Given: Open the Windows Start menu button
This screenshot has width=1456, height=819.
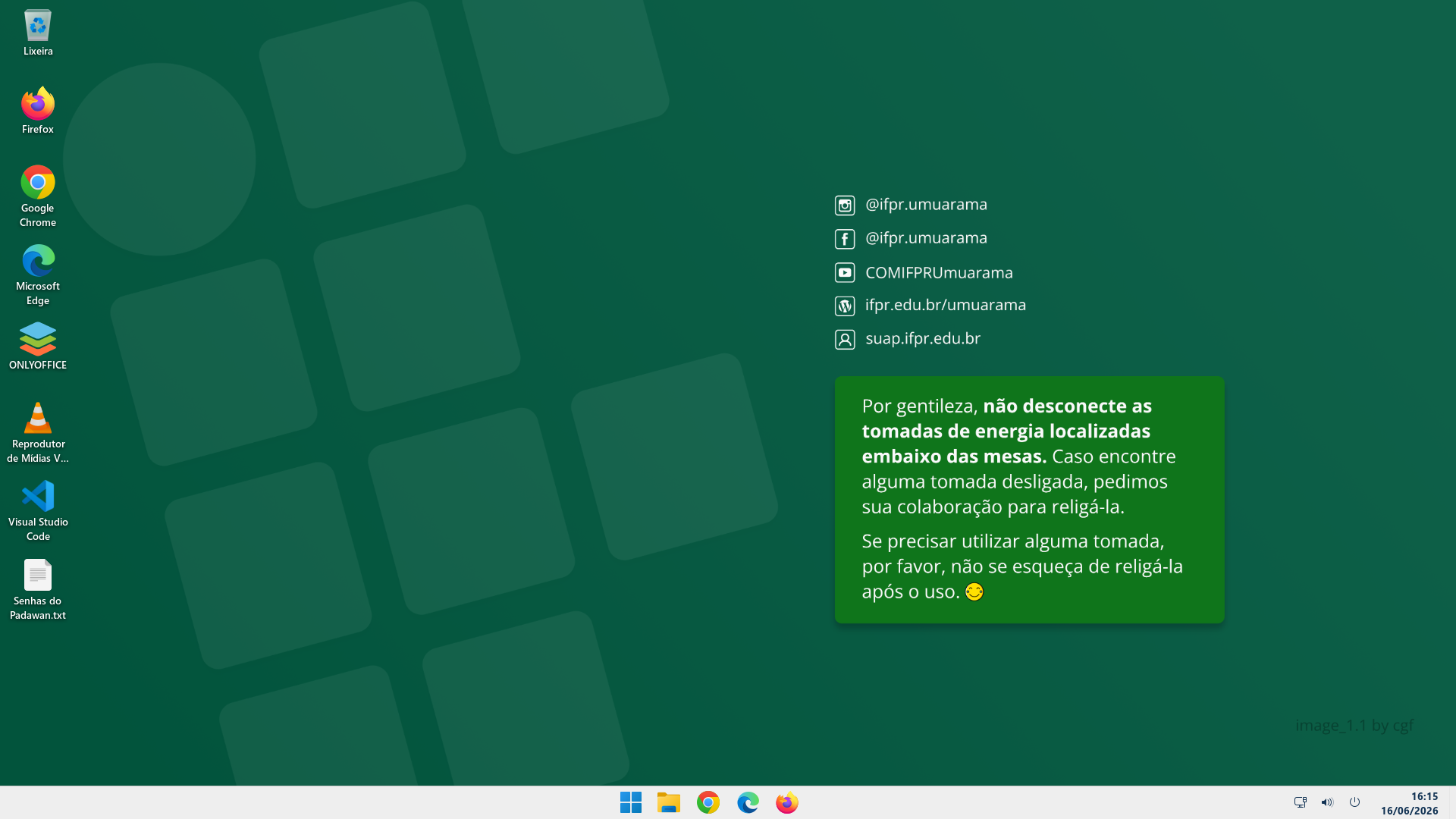Looking at the screenshot, I should (x=631, y=802).
